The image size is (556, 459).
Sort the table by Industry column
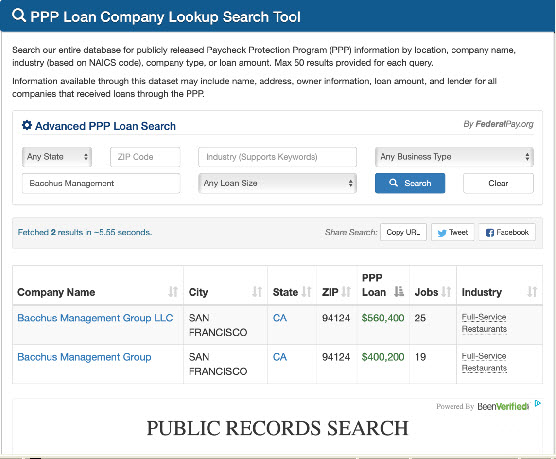coord(532,292)
